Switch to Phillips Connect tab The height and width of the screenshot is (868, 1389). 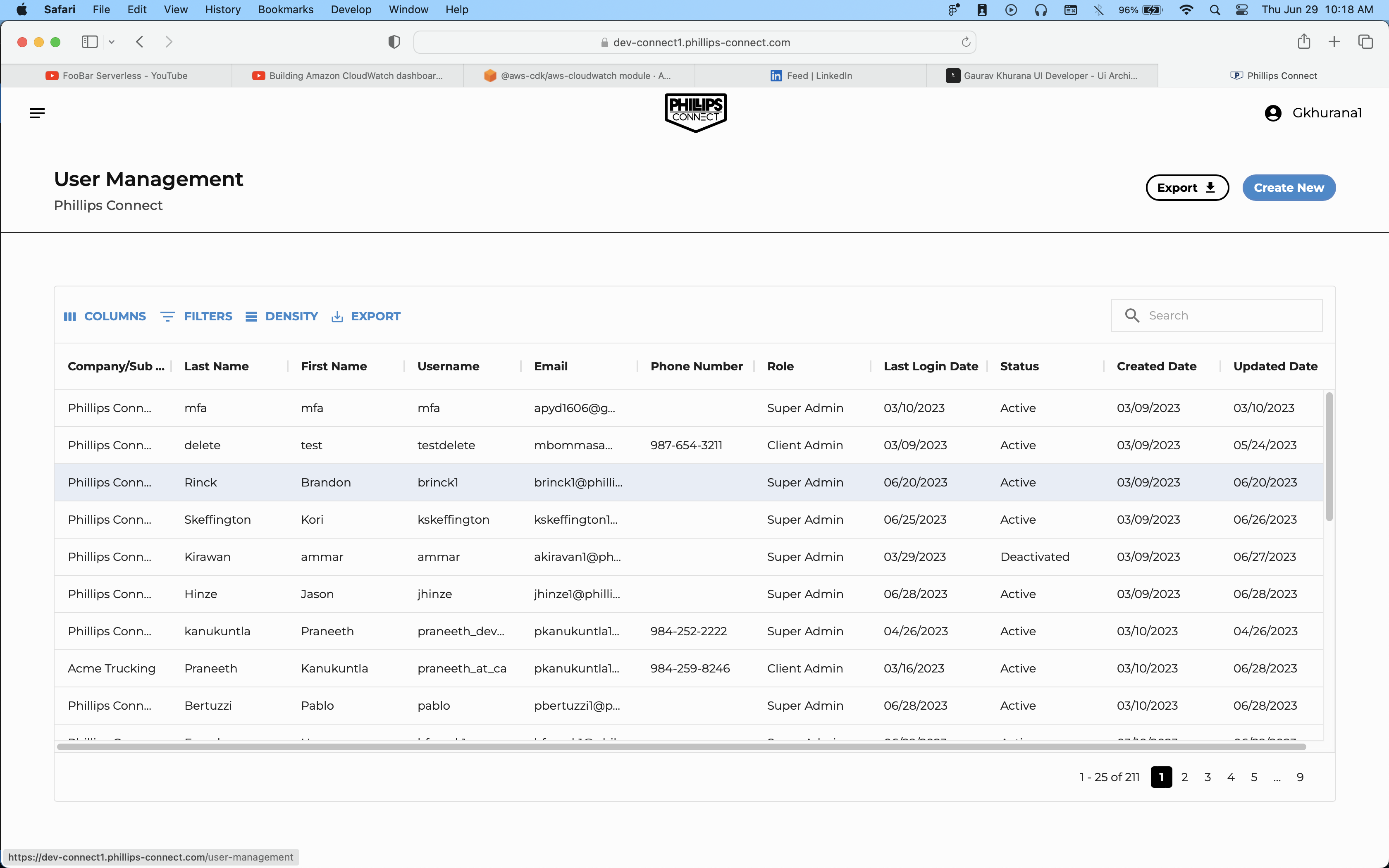[1273, 76]
